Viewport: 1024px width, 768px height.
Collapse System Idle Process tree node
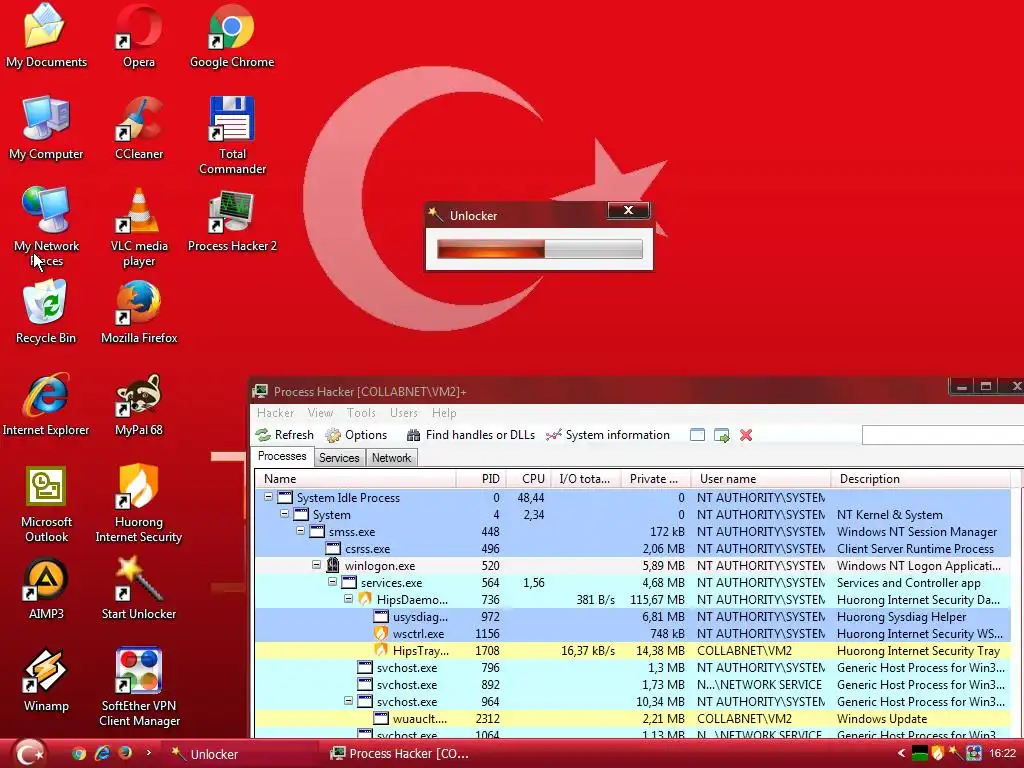[x=268, y=497]
